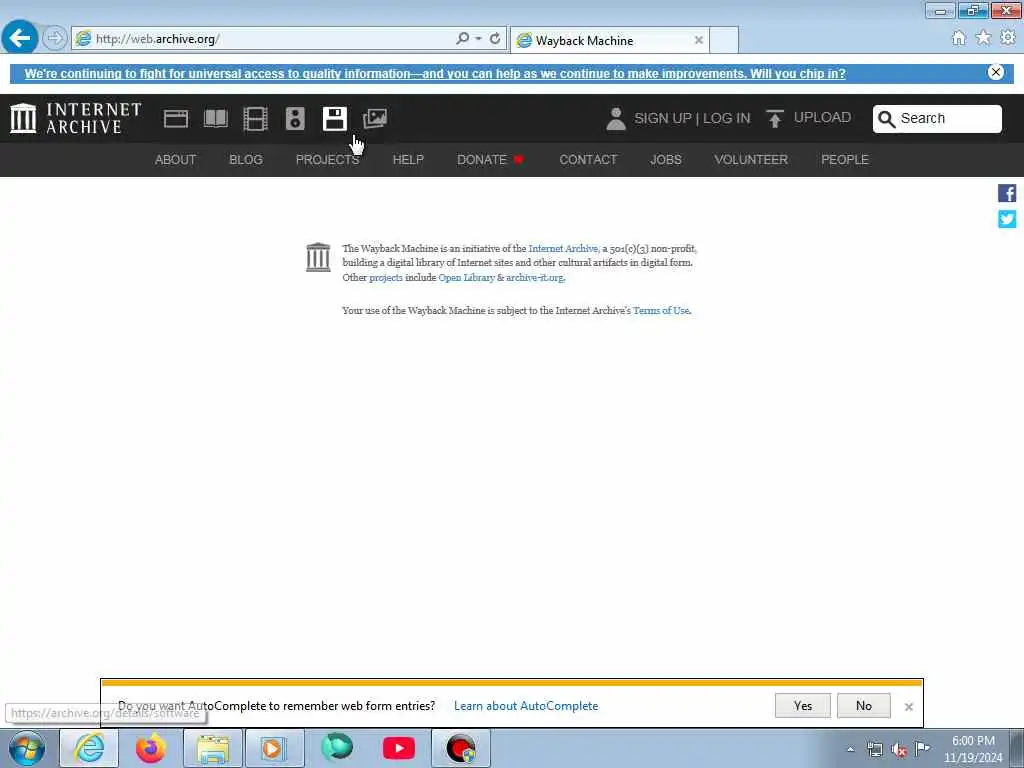Viewport: 1024px width, 768px height.
Task: Open Windows Media Player taskbar icon
Action: [x=274, y=748]
